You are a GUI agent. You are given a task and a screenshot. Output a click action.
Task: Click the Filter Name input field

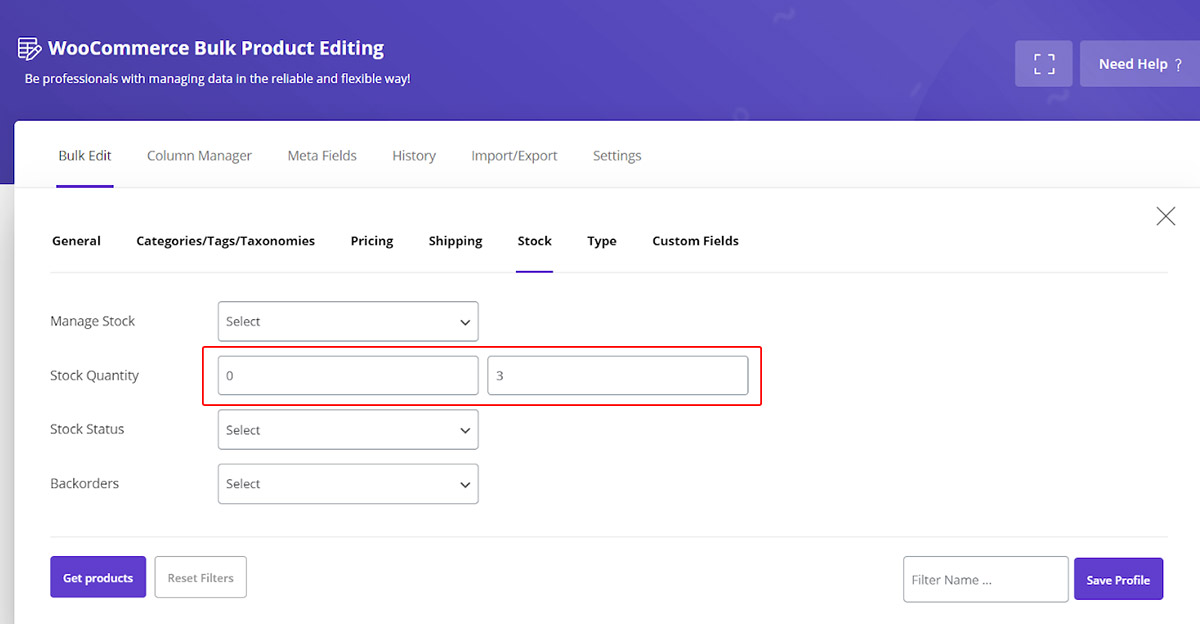[986, 580]
